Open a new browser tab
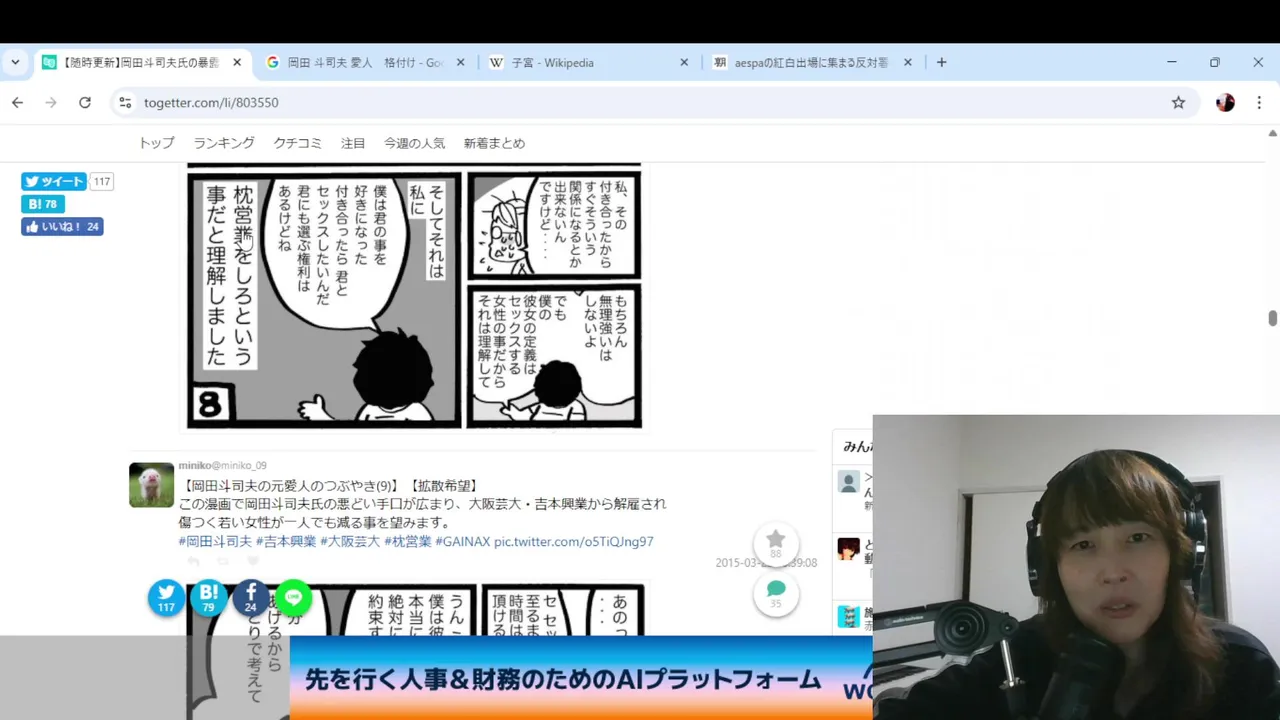The width and height of the screenshot is (1280, 720). coord(941,62)
